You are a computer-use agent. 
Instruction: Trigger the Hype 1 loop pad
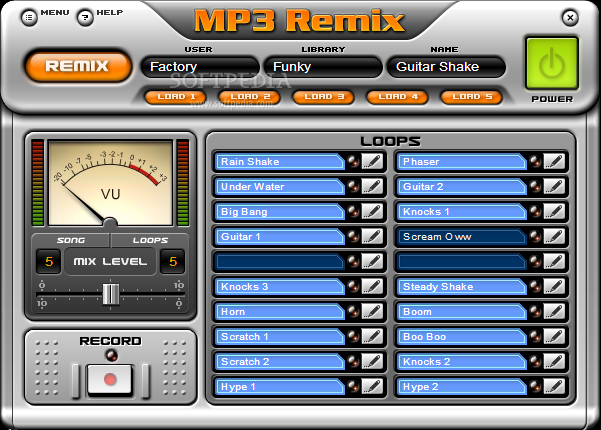(279, 386)
